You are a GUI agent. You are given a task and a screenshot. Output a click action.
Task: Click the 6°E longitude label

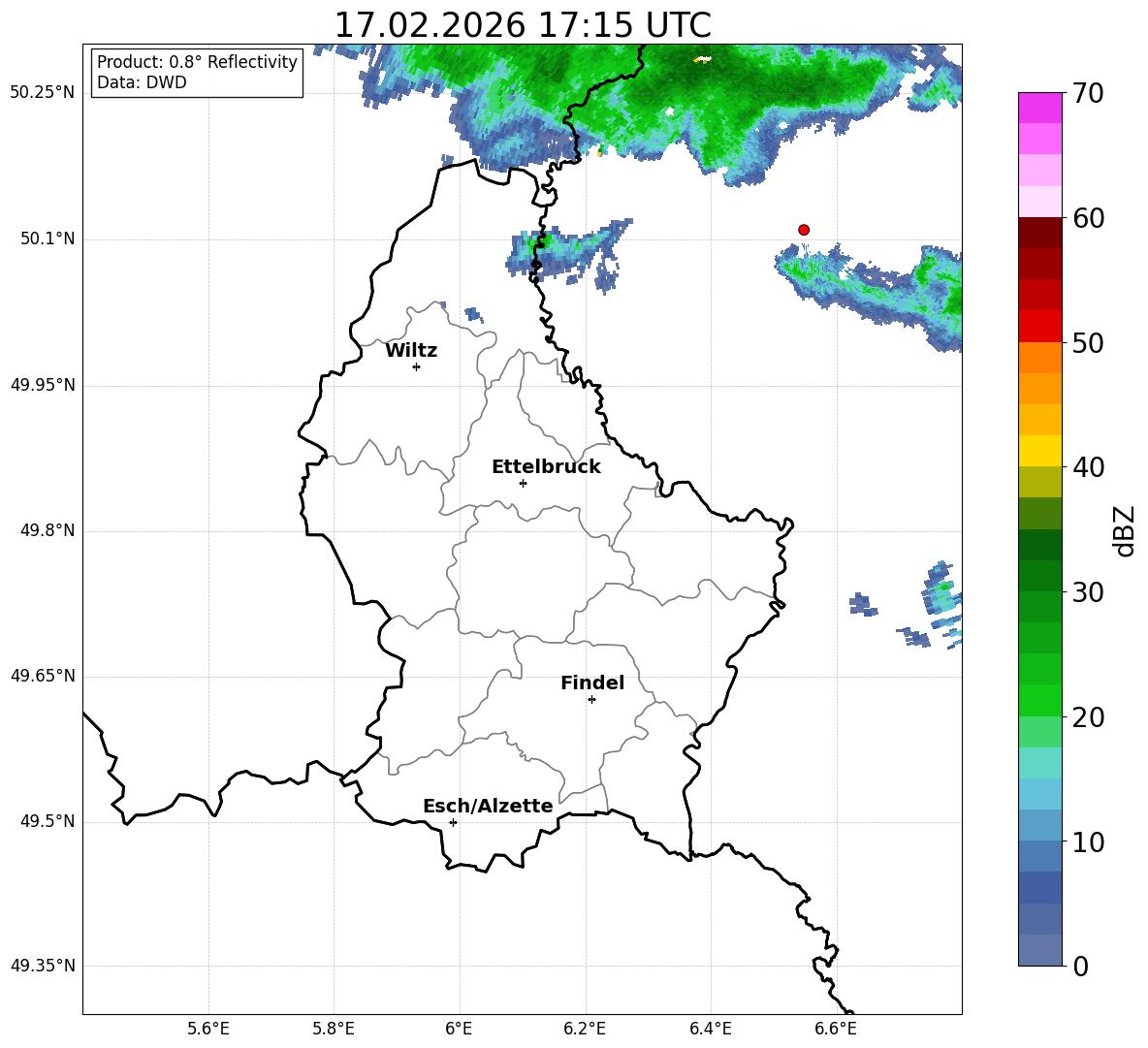(459, 1030)
